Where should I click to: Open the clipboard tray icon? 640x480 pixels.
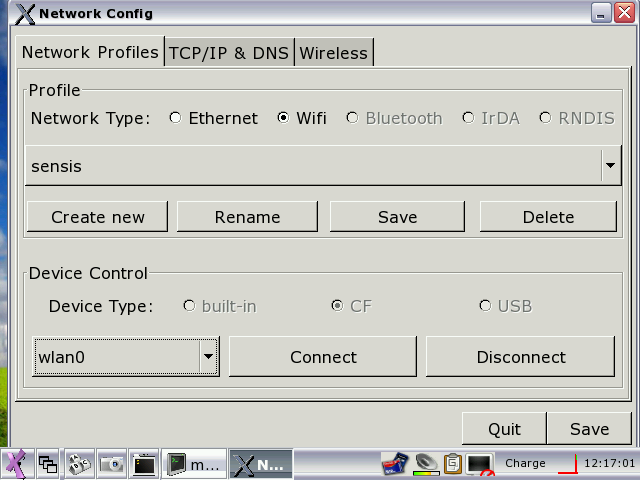pyautogui.click(x=453, y=463)
